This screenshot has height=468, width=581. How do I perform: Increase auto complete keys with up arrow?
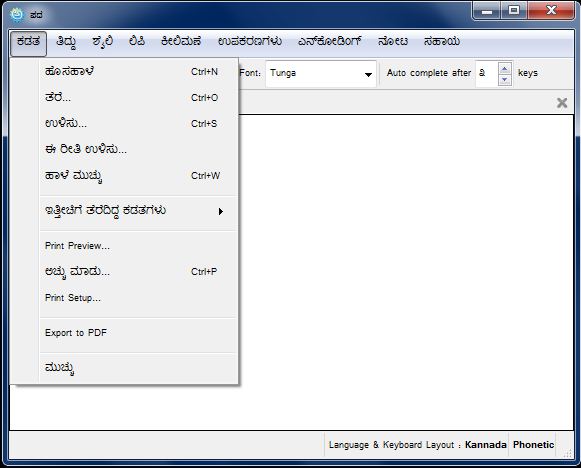click(x=504, y=69)
